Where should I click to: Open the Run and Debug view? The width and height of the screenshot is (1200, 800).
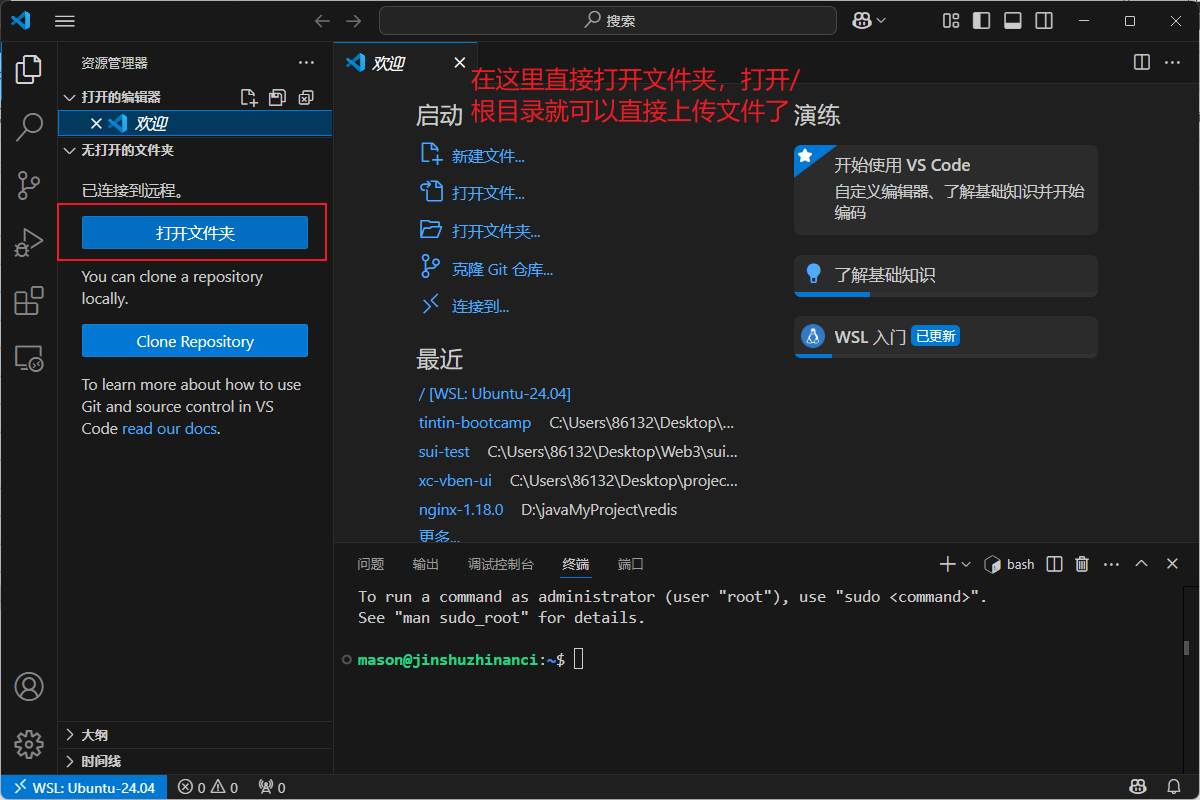[x=29, y=243]
